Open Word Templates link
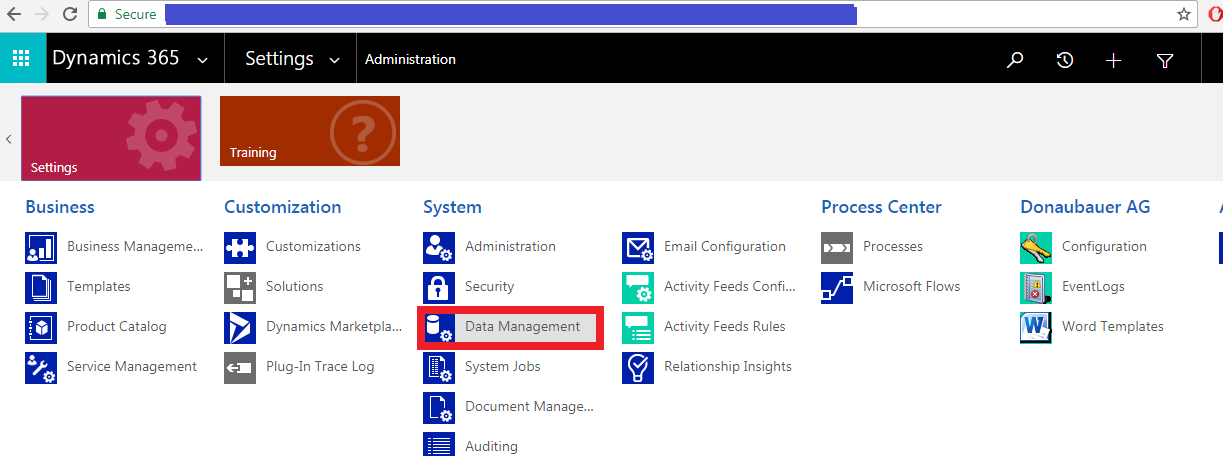Screen dimensions: 1223x456 1113,326
